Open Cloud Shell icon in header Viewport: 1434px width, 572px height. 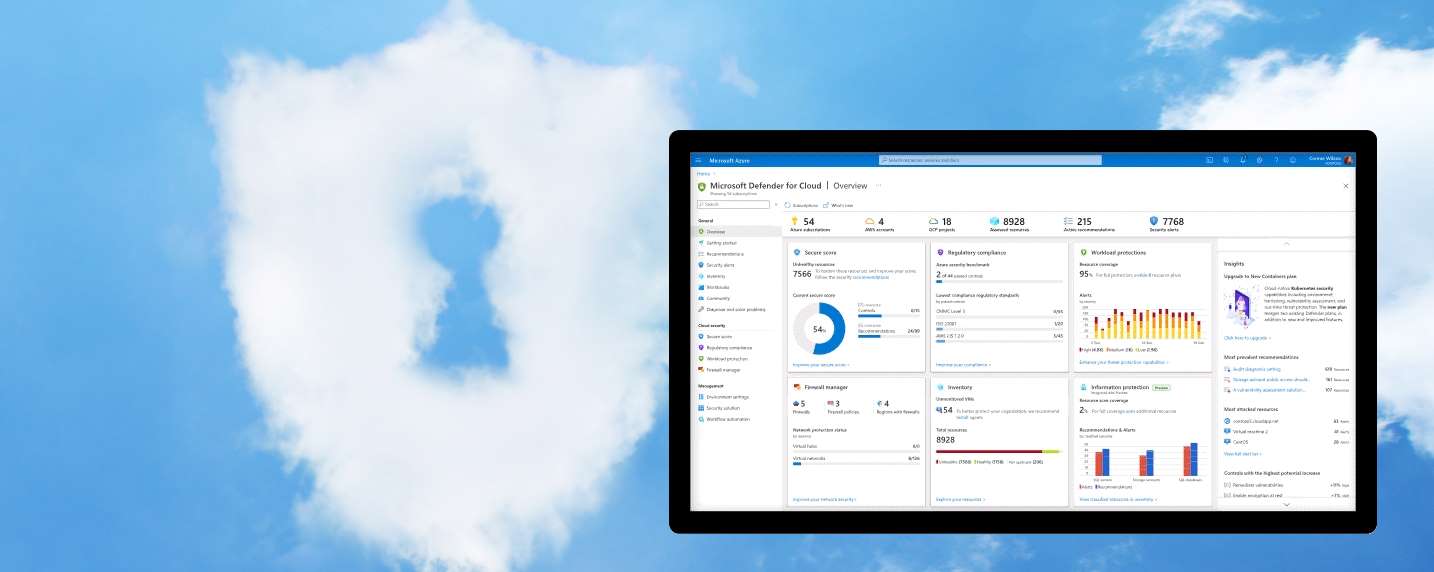(x=1209, y=160)
